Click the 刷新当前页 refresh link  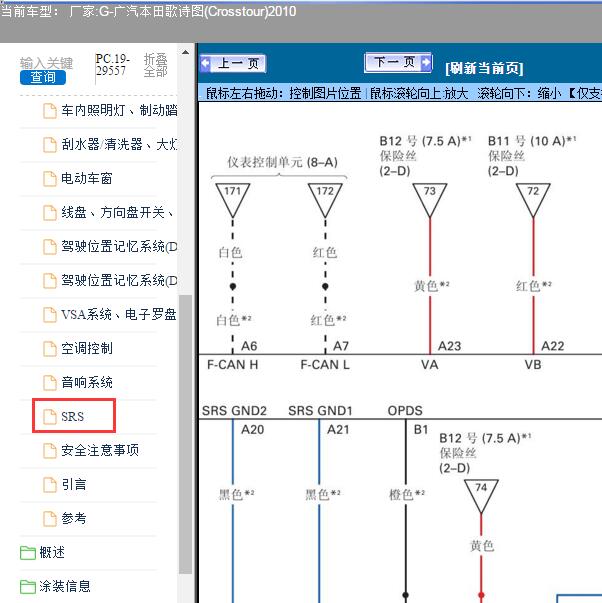(x=484, y=68)
